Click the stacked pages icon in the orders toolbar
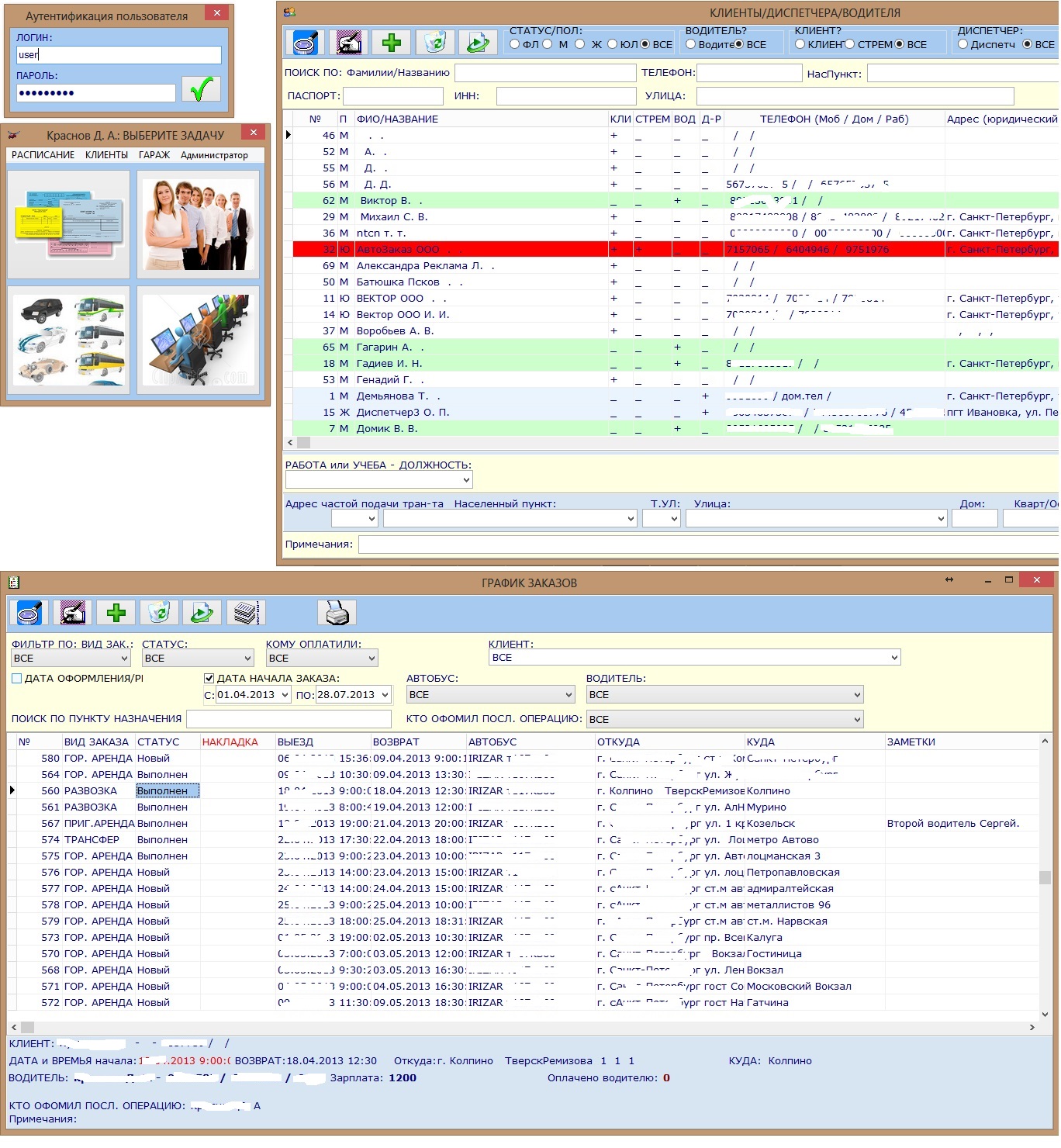1061x1148 pixels. [x=246, y=613]
